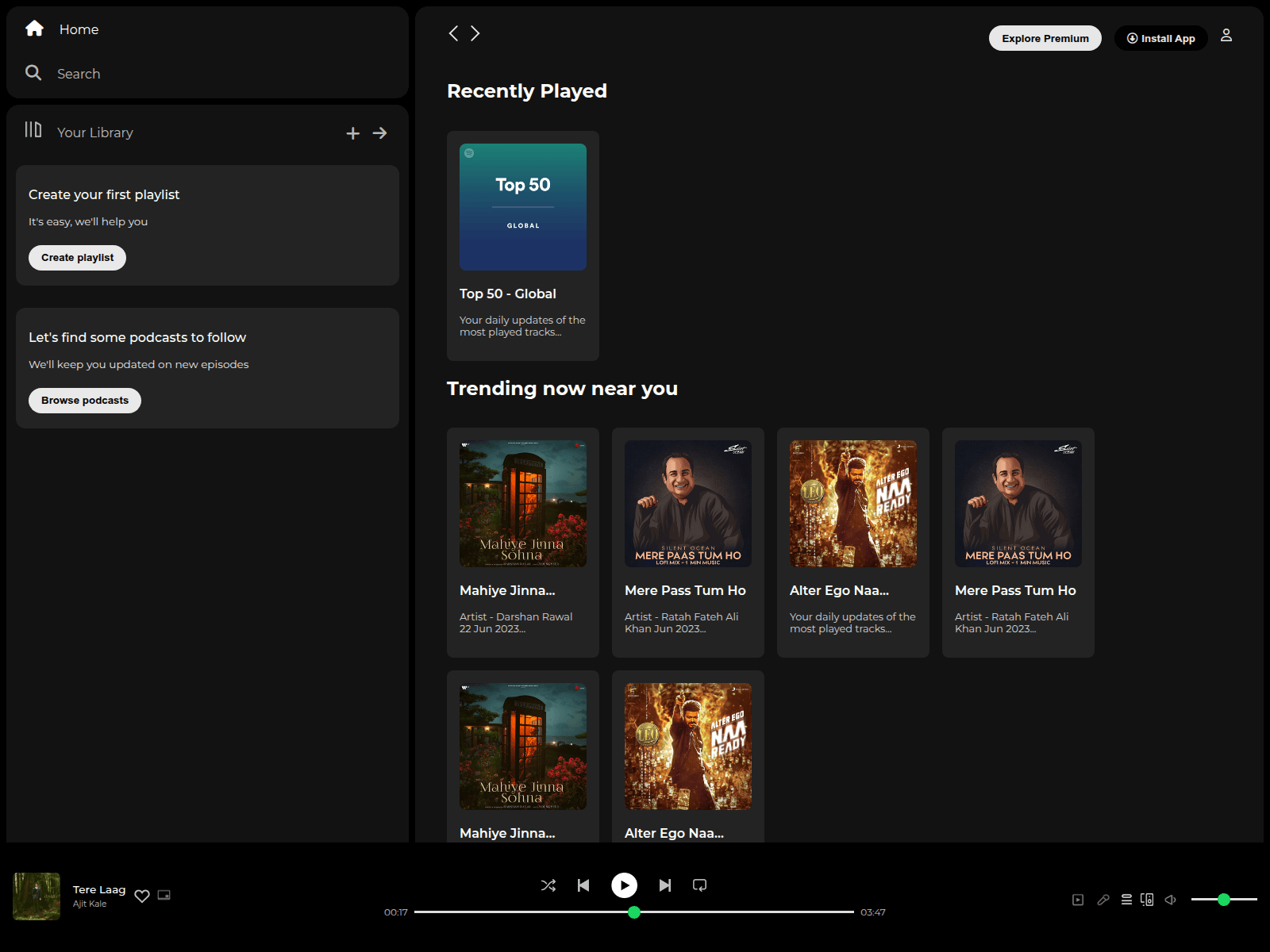
Task: Skip to the next track
Action: (x=665, y=885)
